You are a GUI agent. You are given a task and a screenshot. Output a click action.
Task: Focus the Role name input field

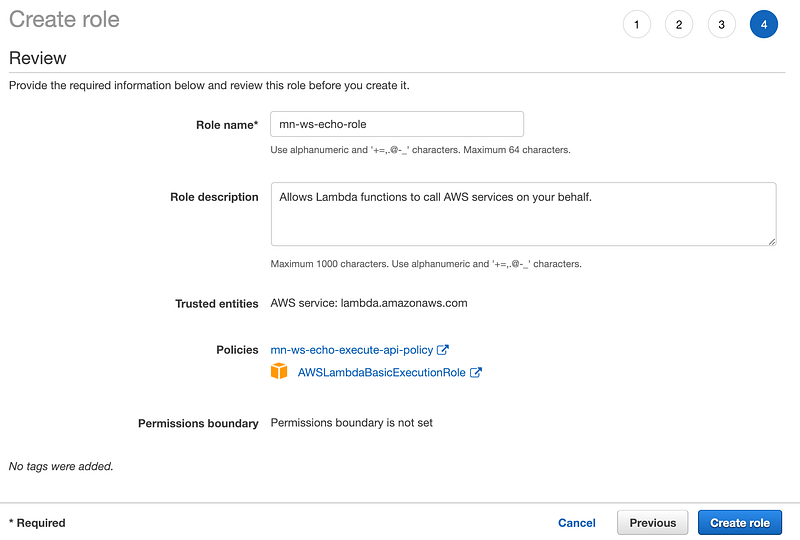tap(397, 124)
